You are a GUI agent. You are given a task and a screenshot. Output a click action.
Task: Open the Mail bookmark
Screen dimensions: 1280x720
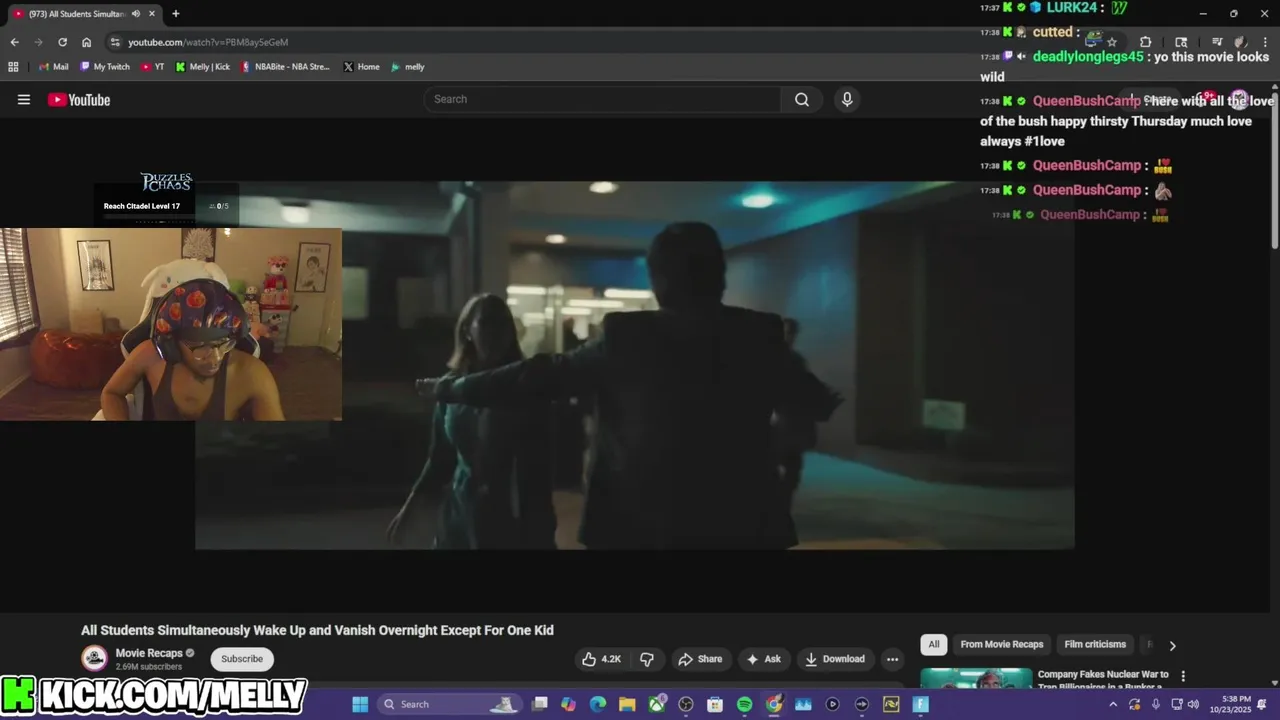pyautogui.click(x=53, y=67)
